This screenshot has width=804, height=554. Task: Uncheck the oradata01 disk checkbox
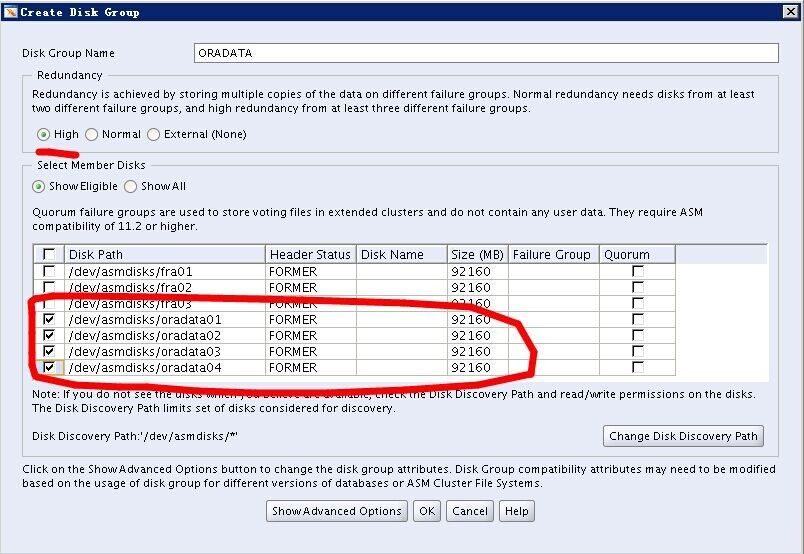coord(49,319)
